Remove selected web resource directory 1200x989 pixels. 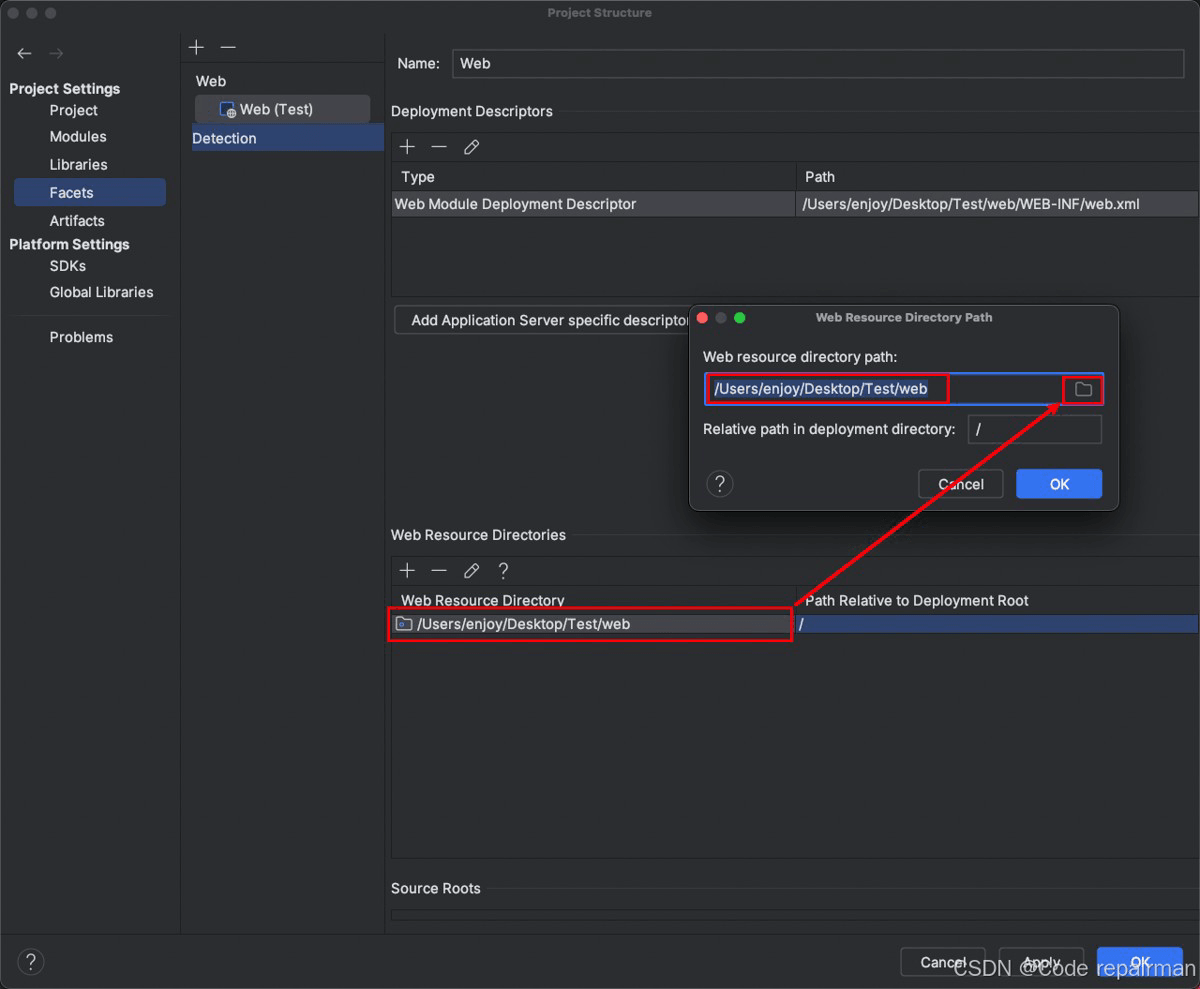click(439, 571)
